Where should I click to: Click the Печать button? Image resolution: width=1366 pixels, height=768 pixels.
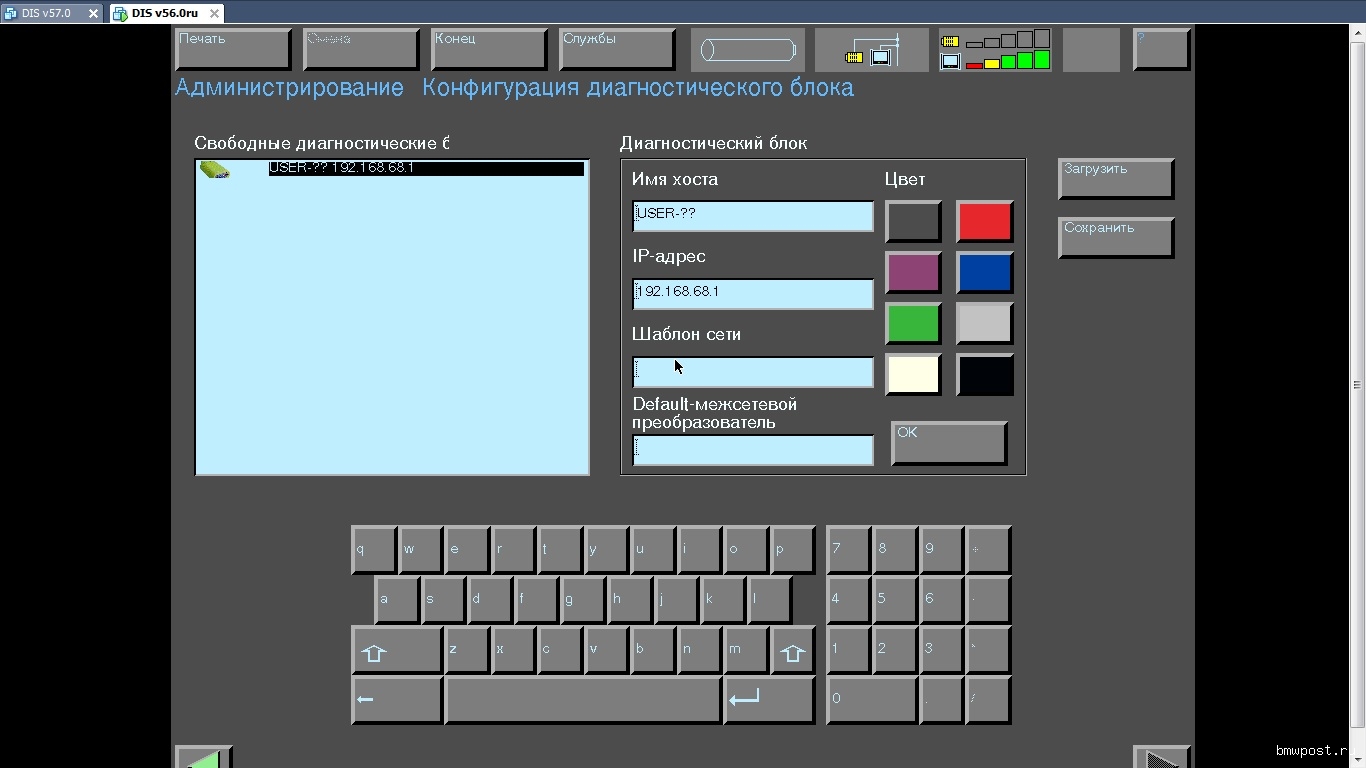[x=232, y=49]
